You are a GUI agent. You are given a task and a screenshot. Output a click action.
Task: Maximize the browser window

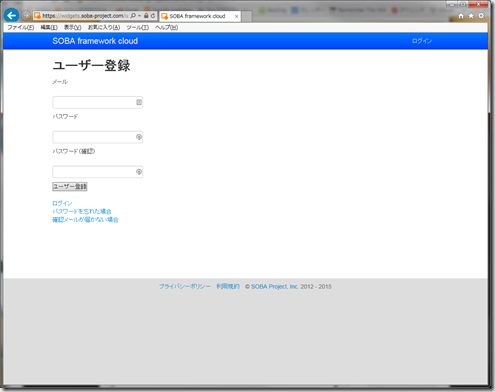tap(463, 4)
